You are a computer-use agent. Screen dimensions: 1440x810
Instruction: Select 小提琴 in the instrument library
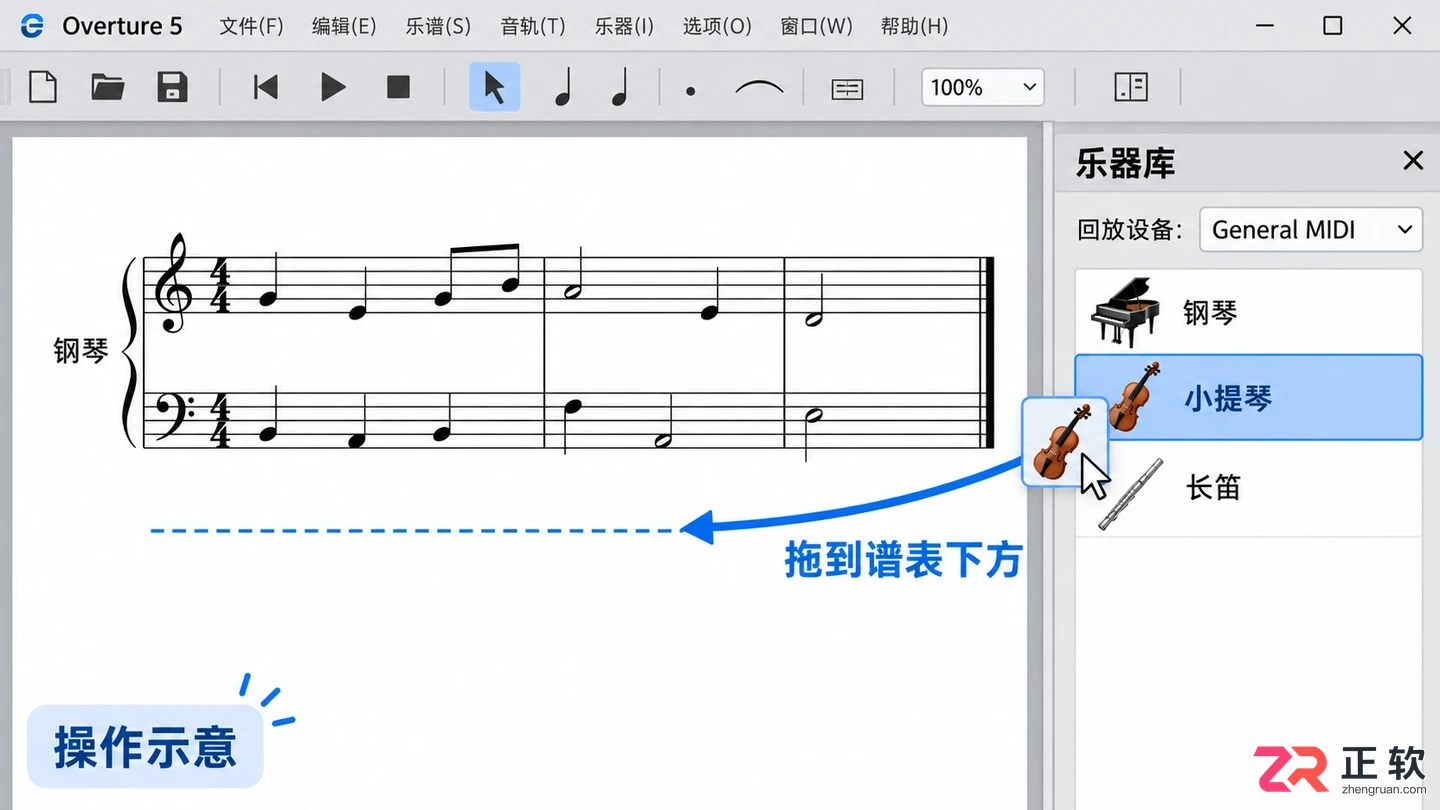1248,397
